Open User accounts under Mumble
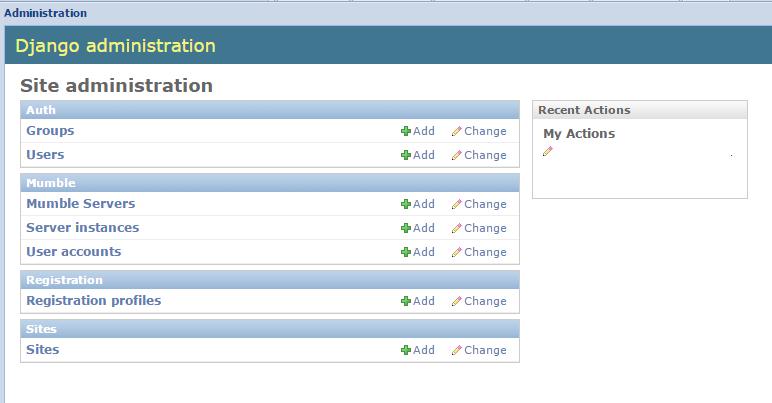772x403 pixels. coord(73,252)
